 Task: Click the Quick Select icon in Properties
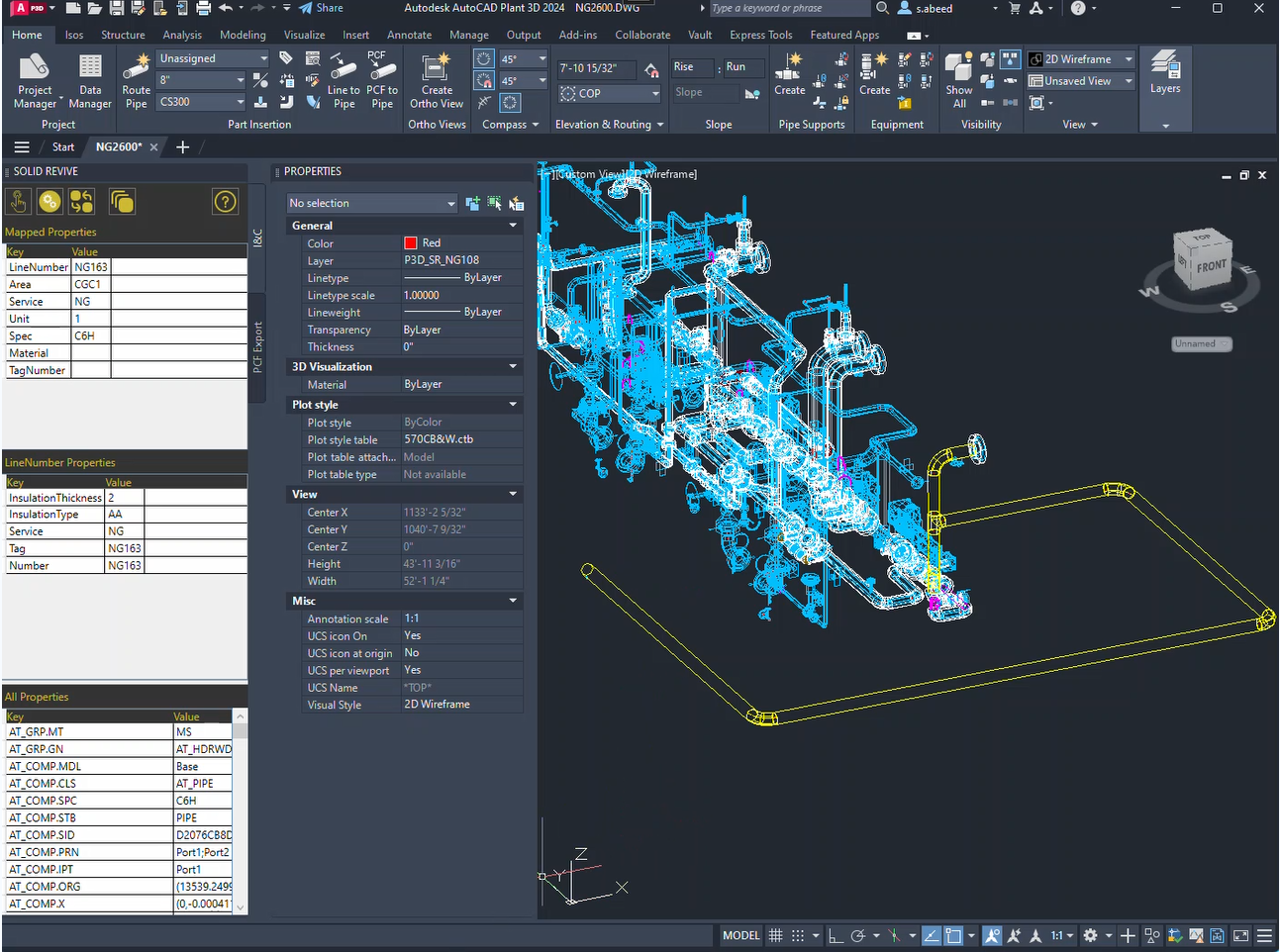516,203
